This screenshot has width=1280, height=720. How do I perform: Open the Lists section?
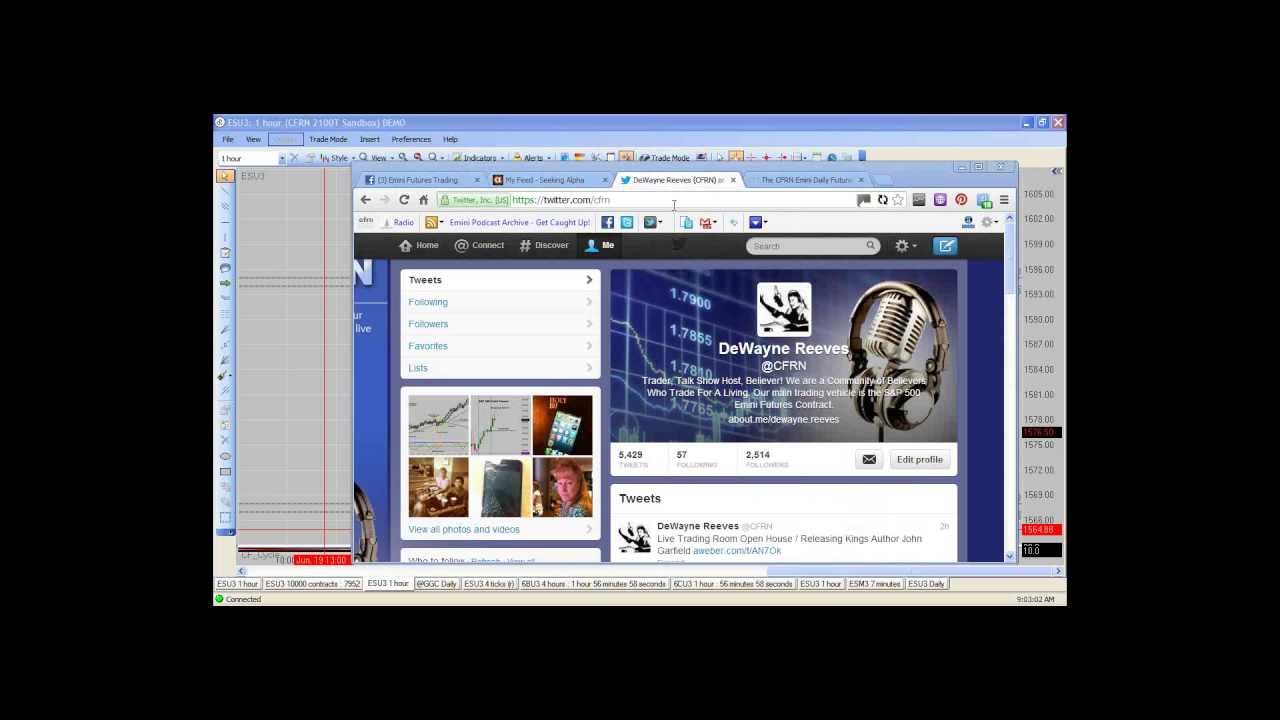tap(500, 368)
